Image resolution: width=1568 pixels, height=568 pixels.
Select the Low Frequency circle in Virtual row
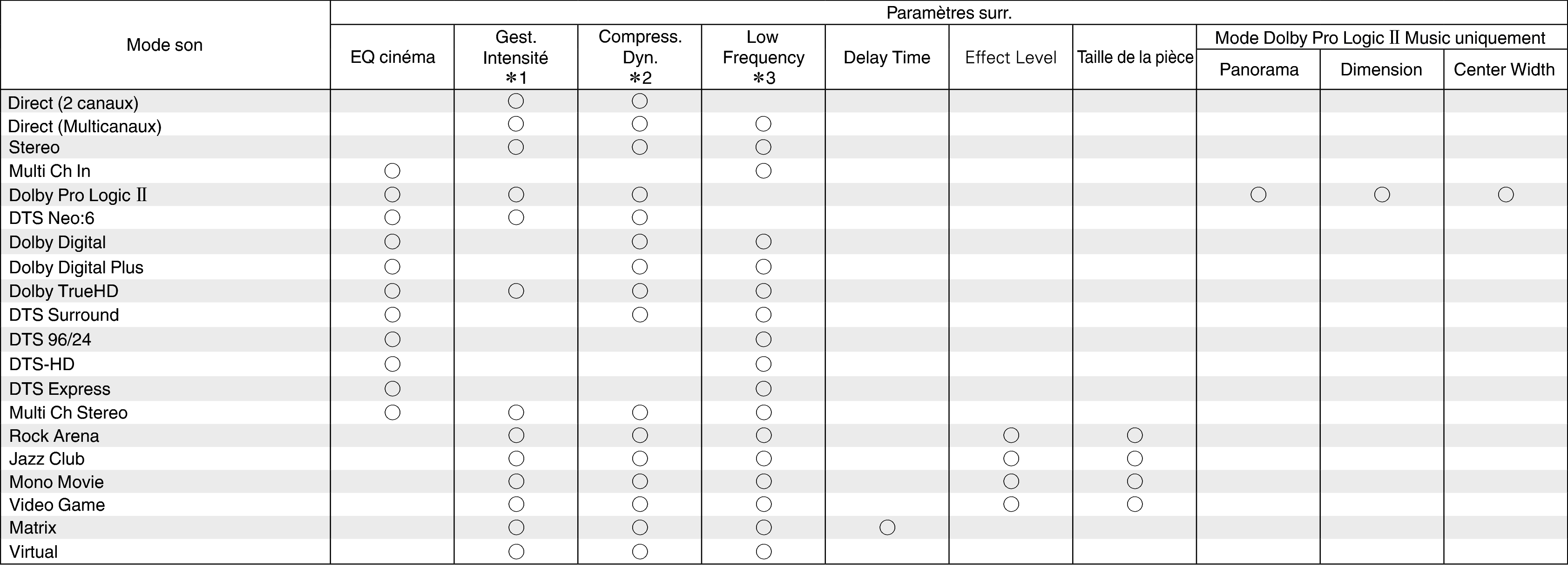[764, 552]
